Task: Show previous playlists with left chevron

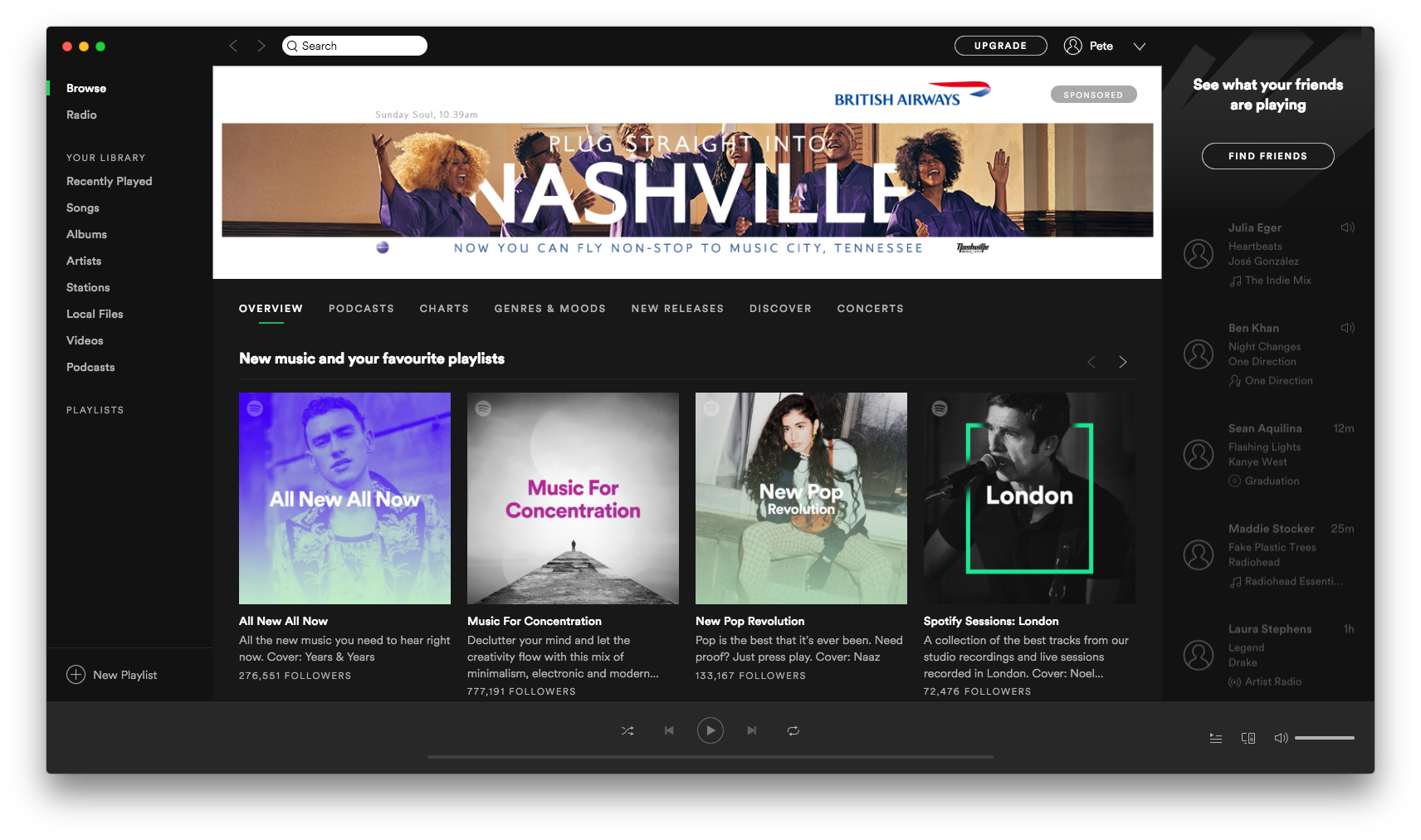Action: [x=1091, y=362]
